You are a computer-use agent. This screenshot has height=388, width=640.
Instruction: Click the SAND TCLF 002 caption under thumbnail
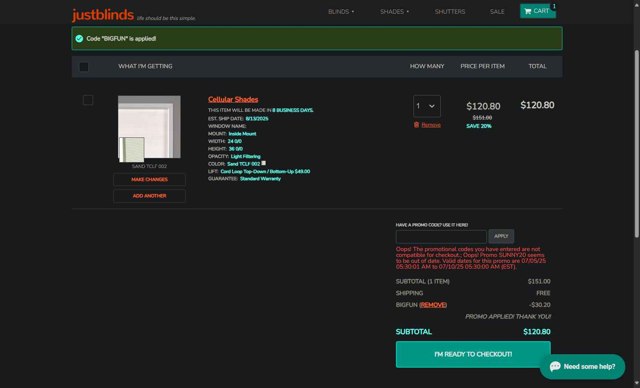click(x=149, y=166)
